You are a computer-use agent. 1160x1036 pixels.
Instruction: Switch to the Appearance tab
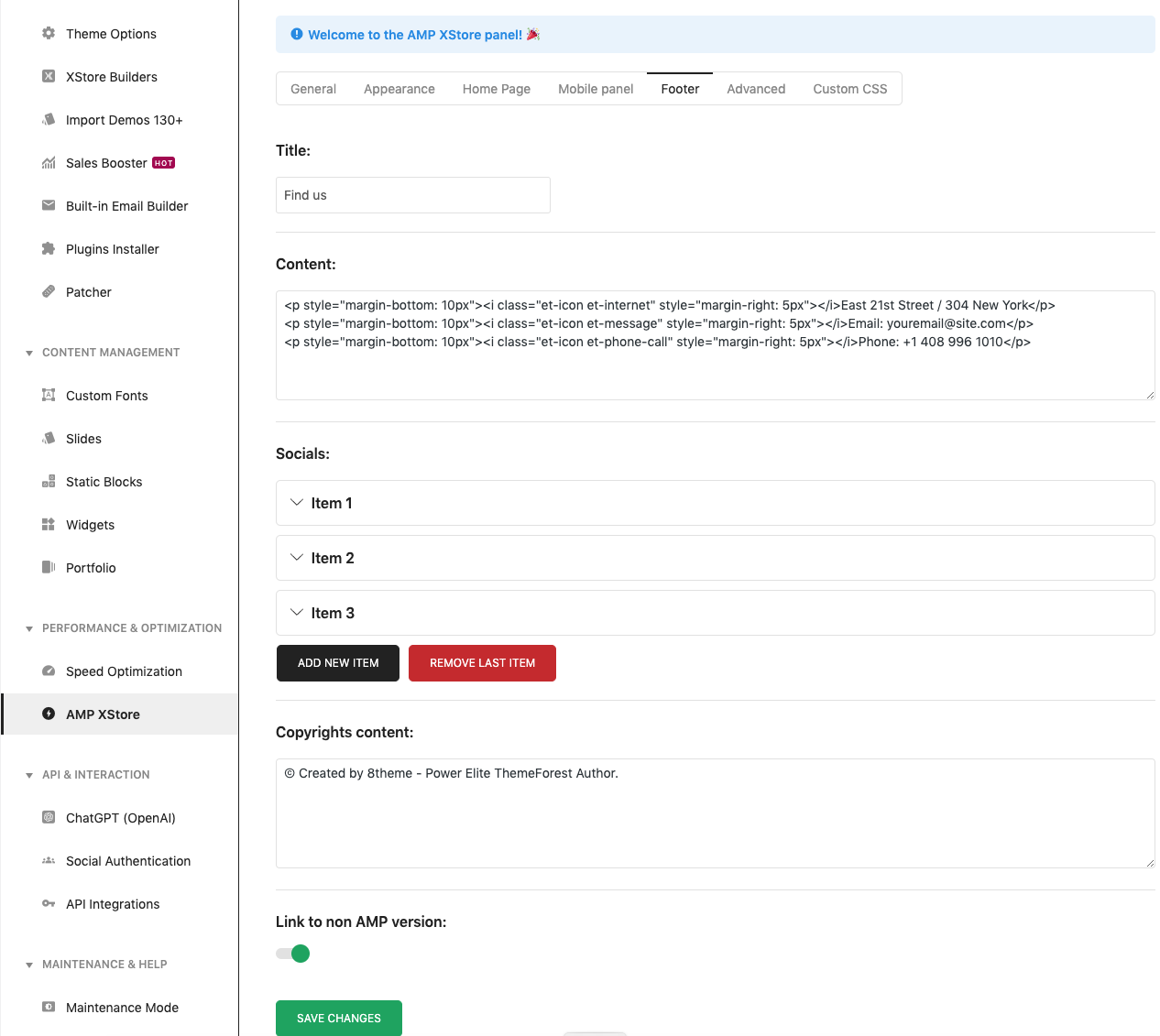(x=399, y=89)
